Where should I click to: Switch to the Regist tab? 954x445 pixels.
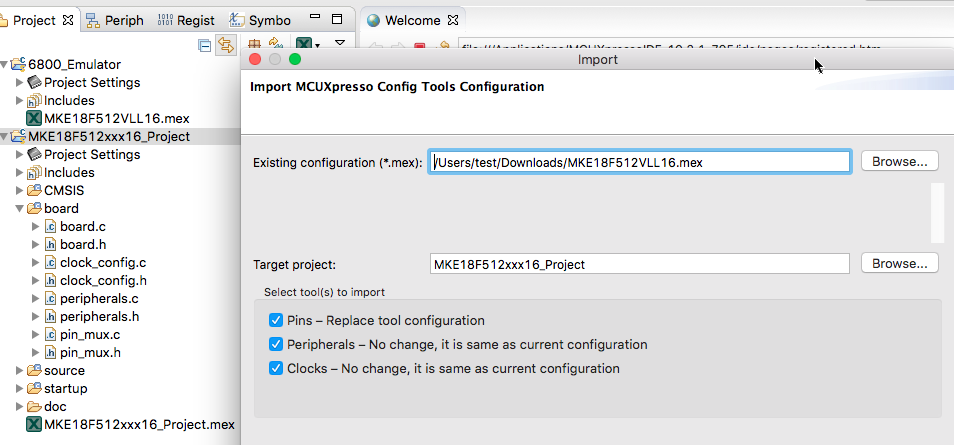click(187, 20)
